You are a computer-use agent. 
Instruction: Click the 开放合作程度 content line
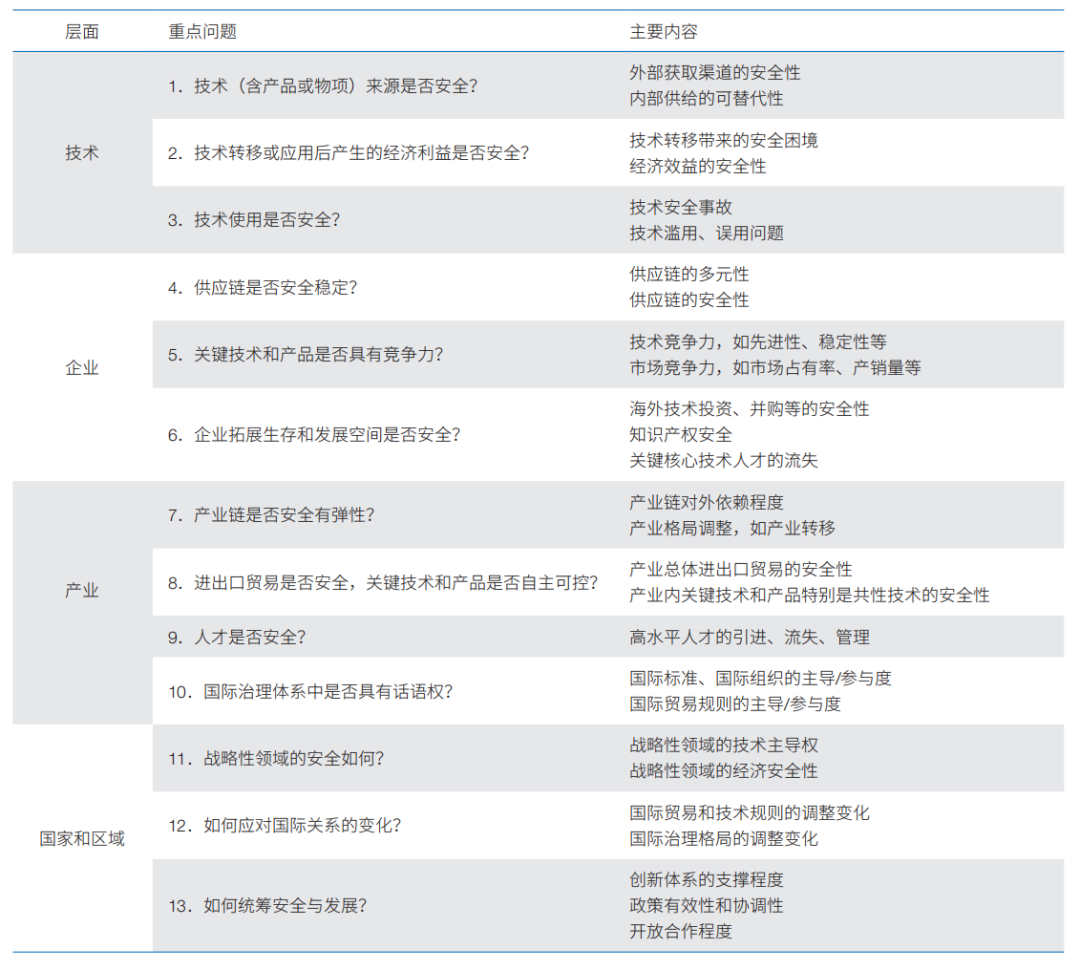pos(678,932)
